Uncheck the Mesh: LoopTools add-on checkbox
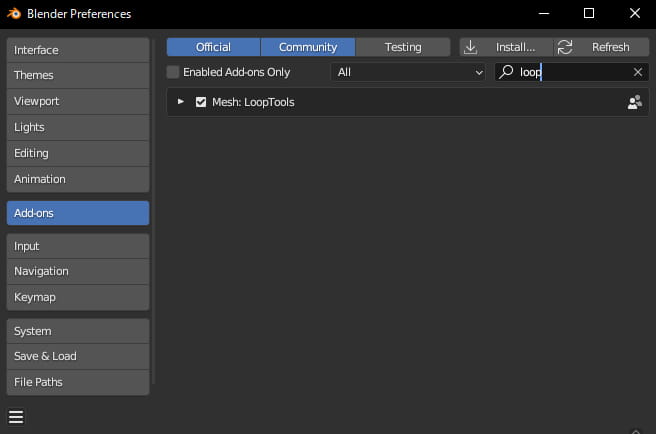656x434 pixels. pos(201,102)
